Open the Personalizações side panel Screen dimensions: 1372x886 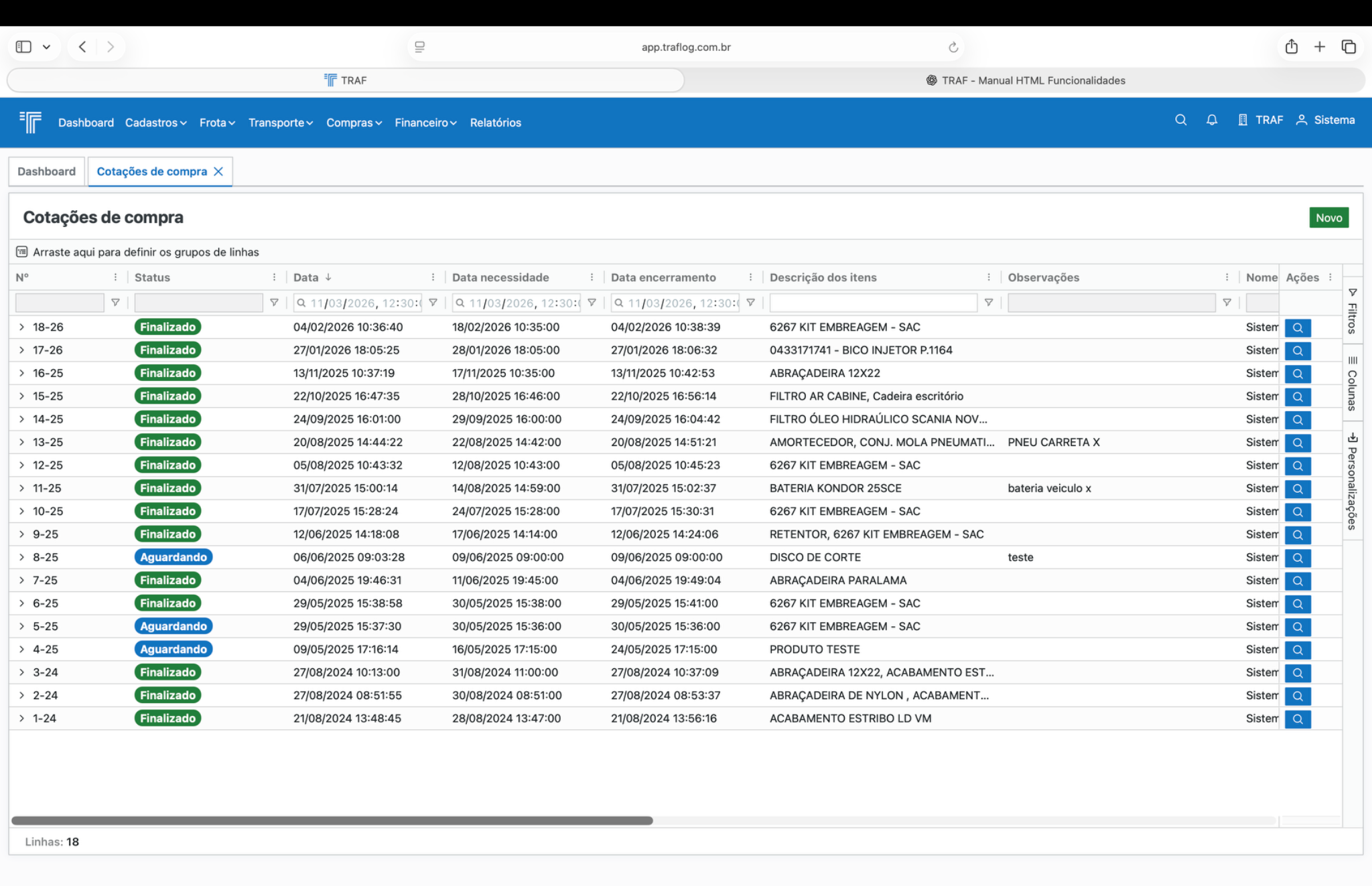[x=1352, y=481]
